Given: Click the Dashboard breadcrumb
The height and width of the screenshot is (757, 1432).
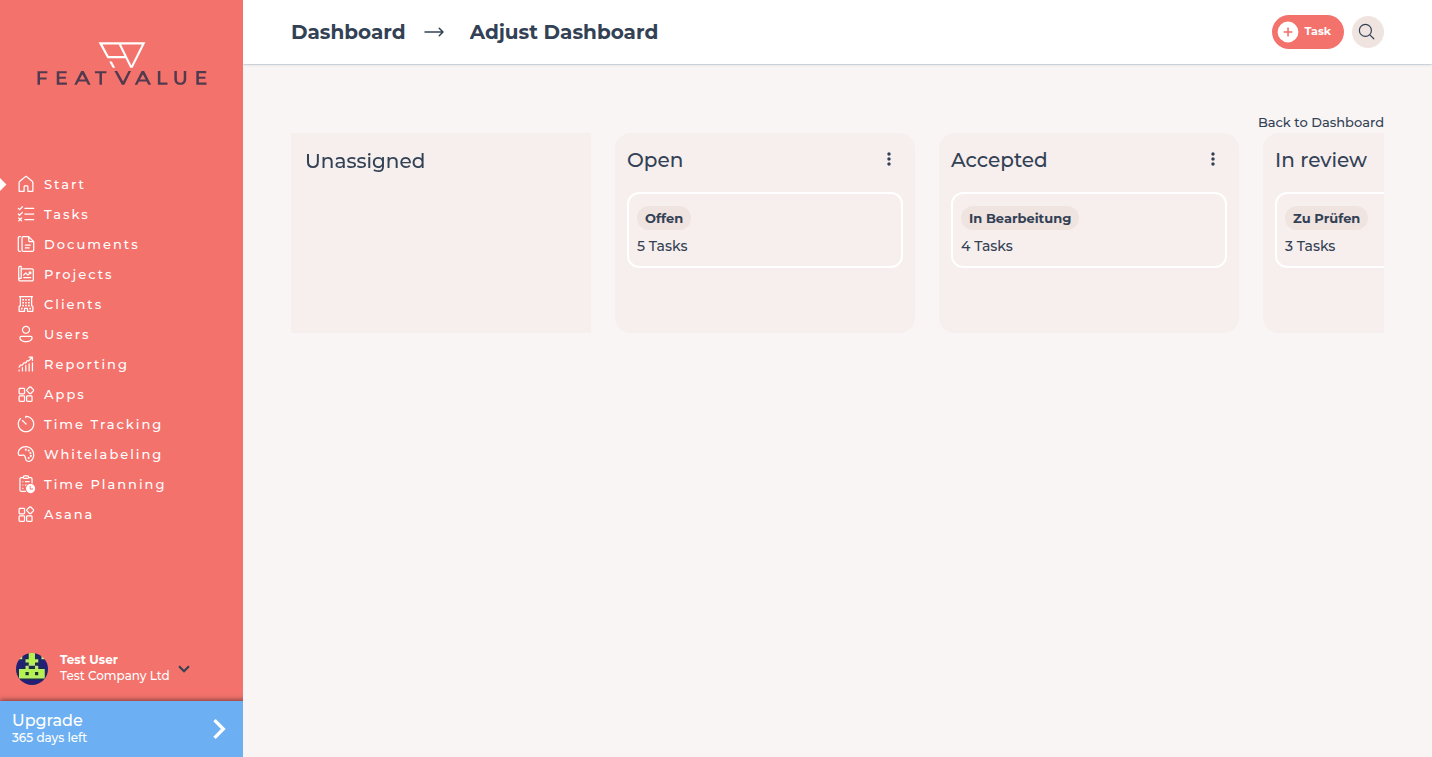Looking at the screenshot, I should [x=348, y=32].
